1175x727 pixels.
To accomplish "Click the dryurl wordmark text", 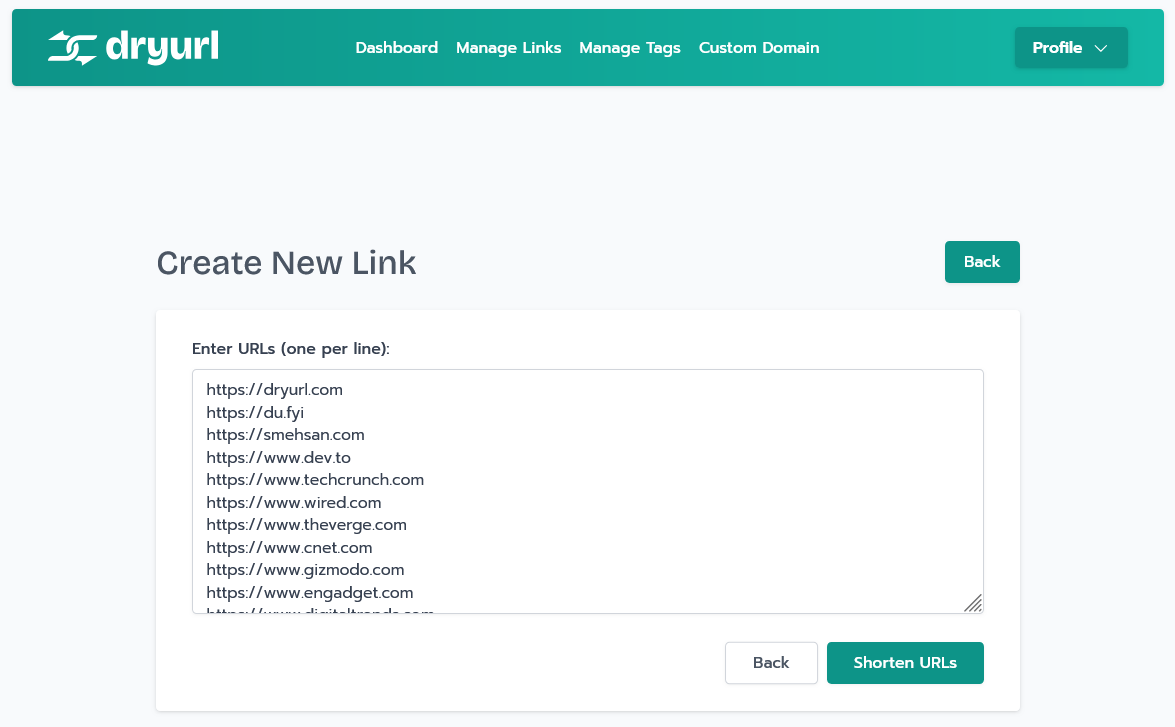I will (163, 47).
